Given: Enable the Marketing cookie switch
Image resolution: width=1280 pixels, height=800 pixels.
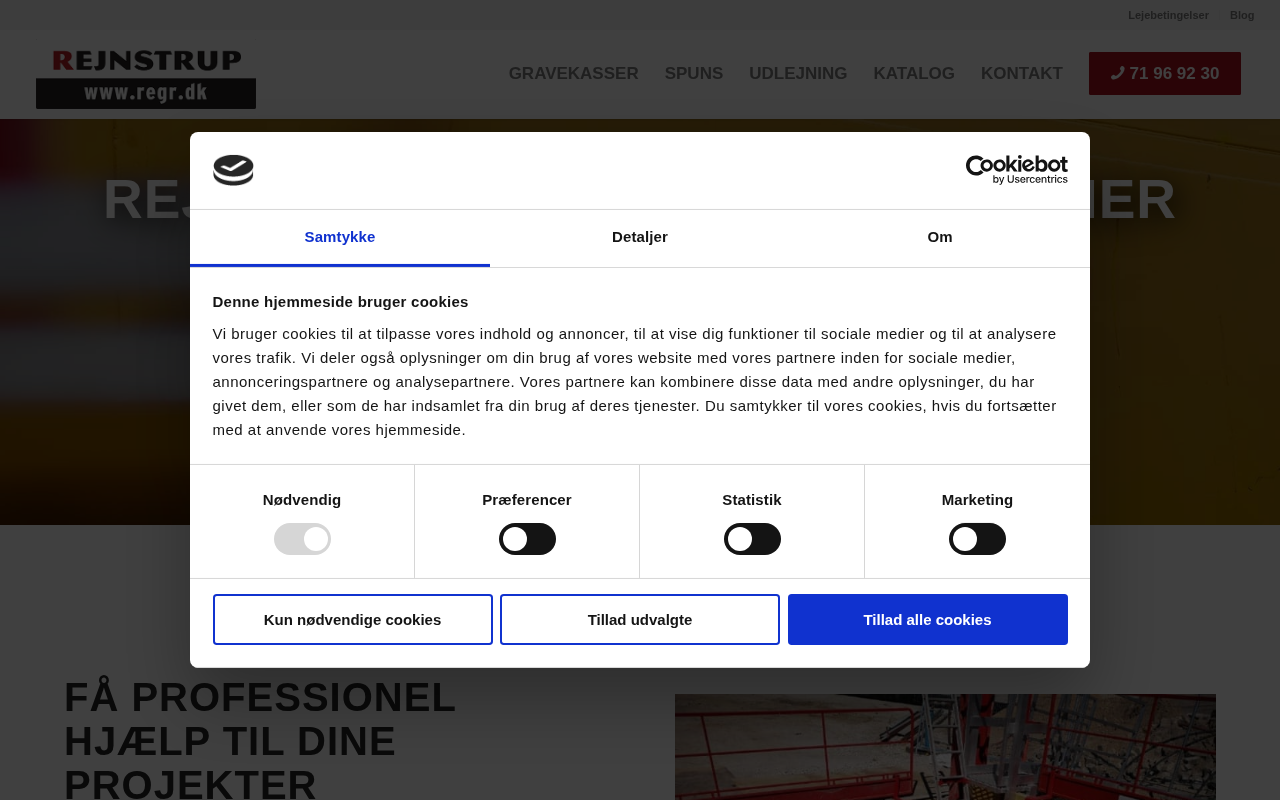Looking at the screenshot, I should 977,539.
